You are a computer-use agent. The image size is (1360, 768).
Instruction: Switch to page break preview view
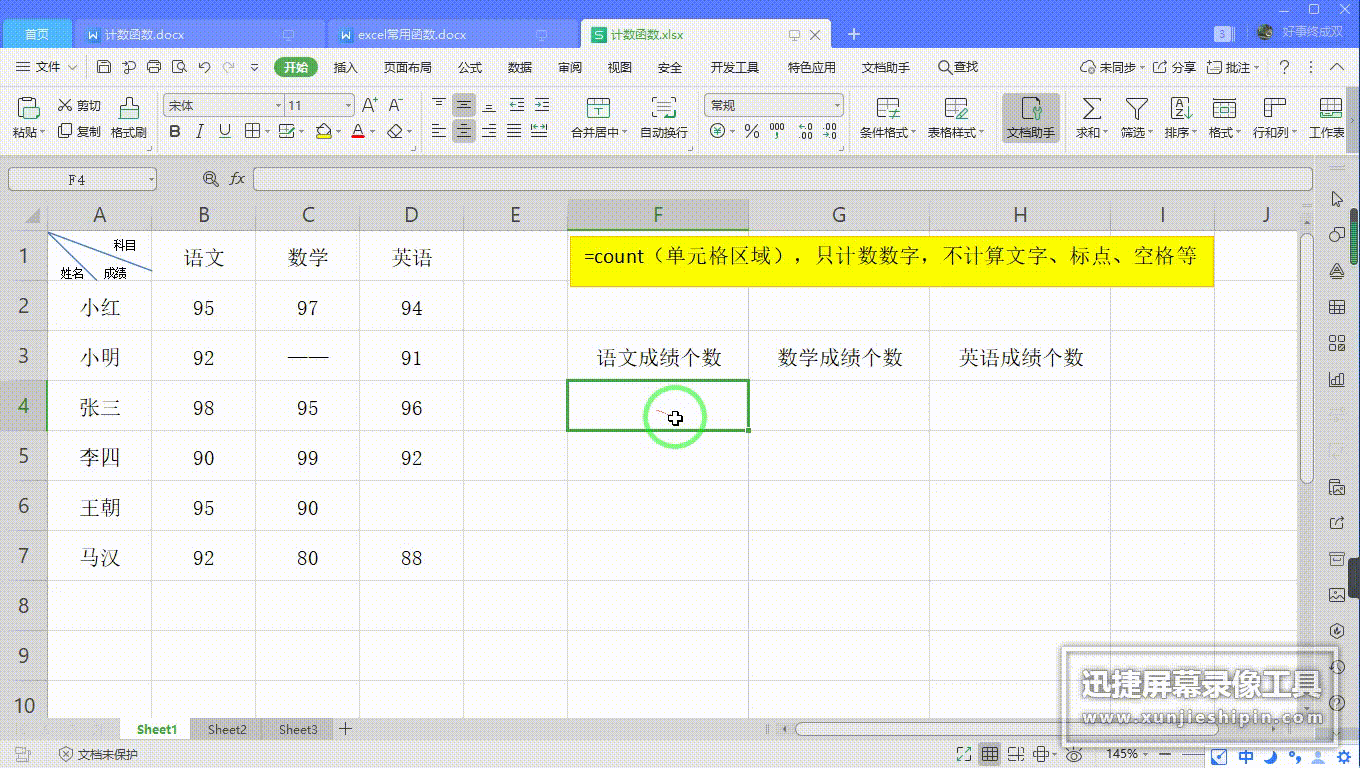pos(1016,754)
